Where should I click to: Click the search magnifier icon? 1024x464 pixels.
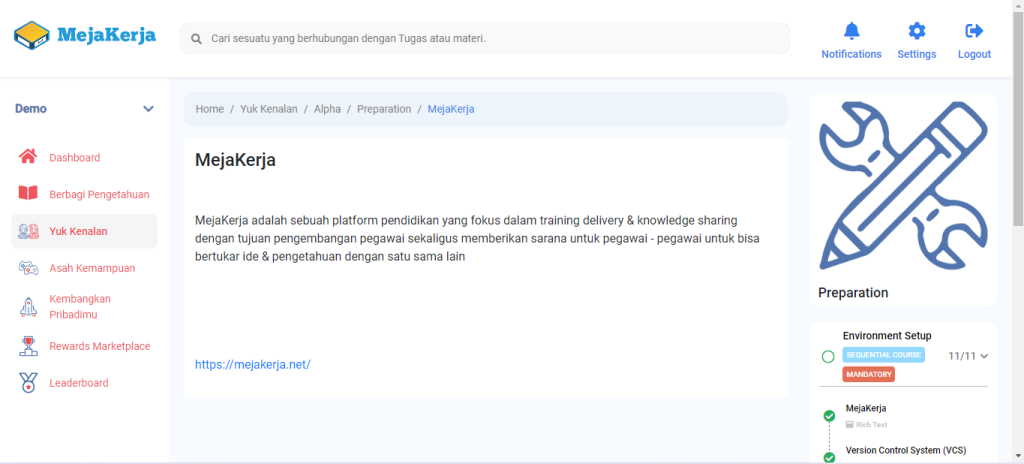196,39
